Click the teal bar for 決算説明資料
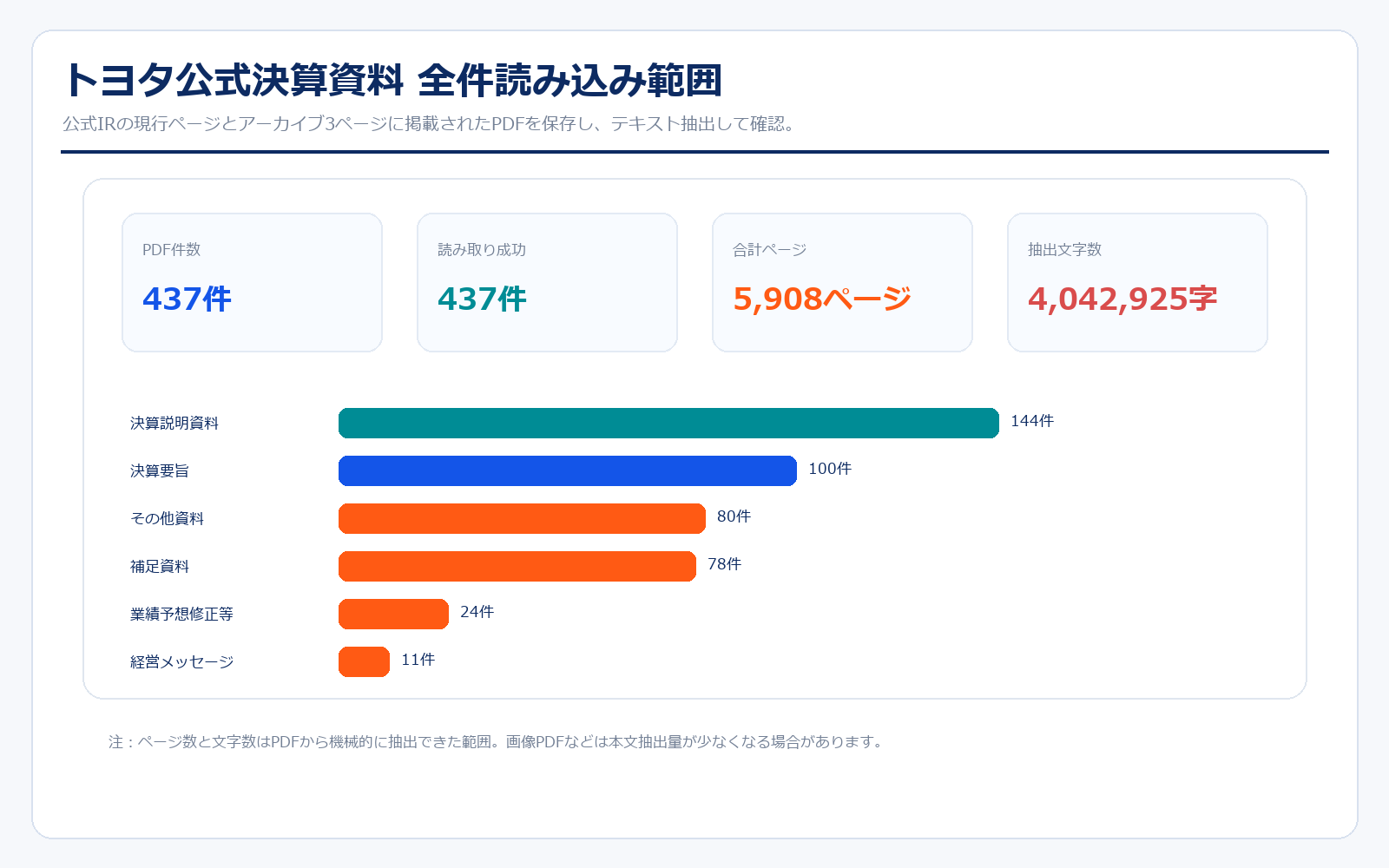The width and height of the screenshot is (1389, 868). (x=668, y=423)
